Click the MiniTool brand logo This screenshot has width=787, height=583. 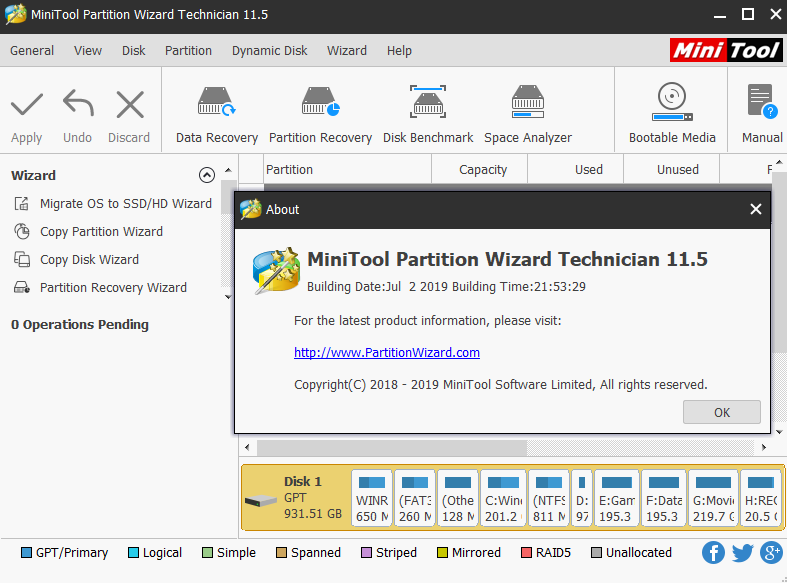(726, 51)
